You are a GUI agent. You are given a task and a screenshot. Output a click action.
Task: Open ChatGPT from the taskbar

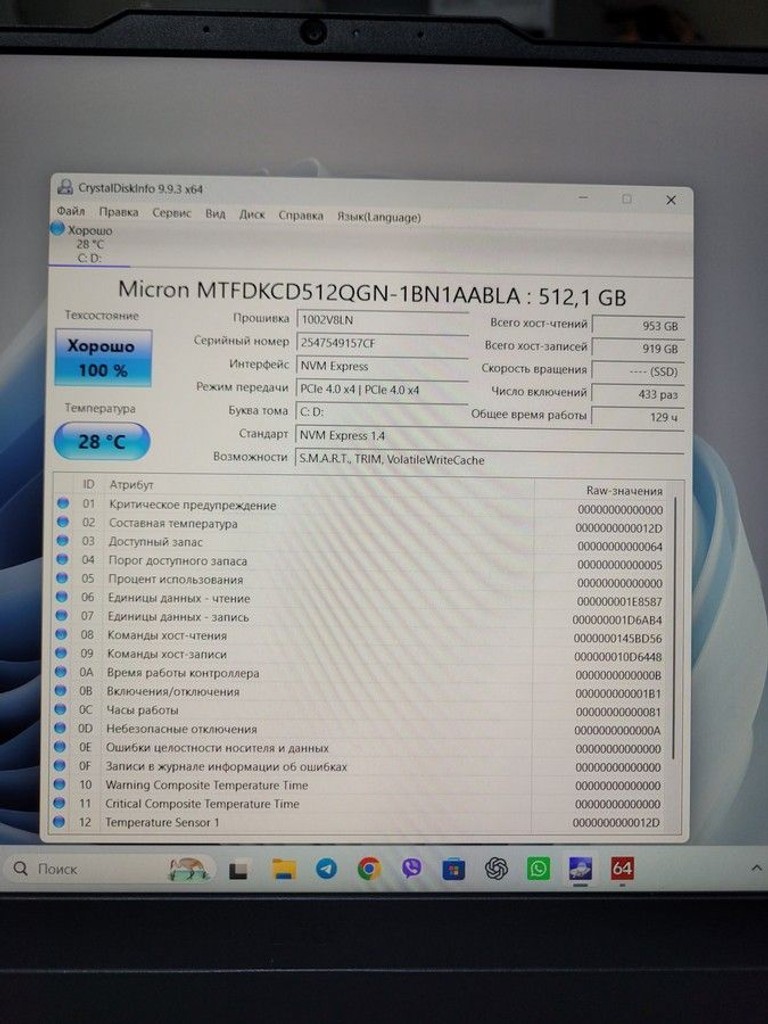point(496,869)
